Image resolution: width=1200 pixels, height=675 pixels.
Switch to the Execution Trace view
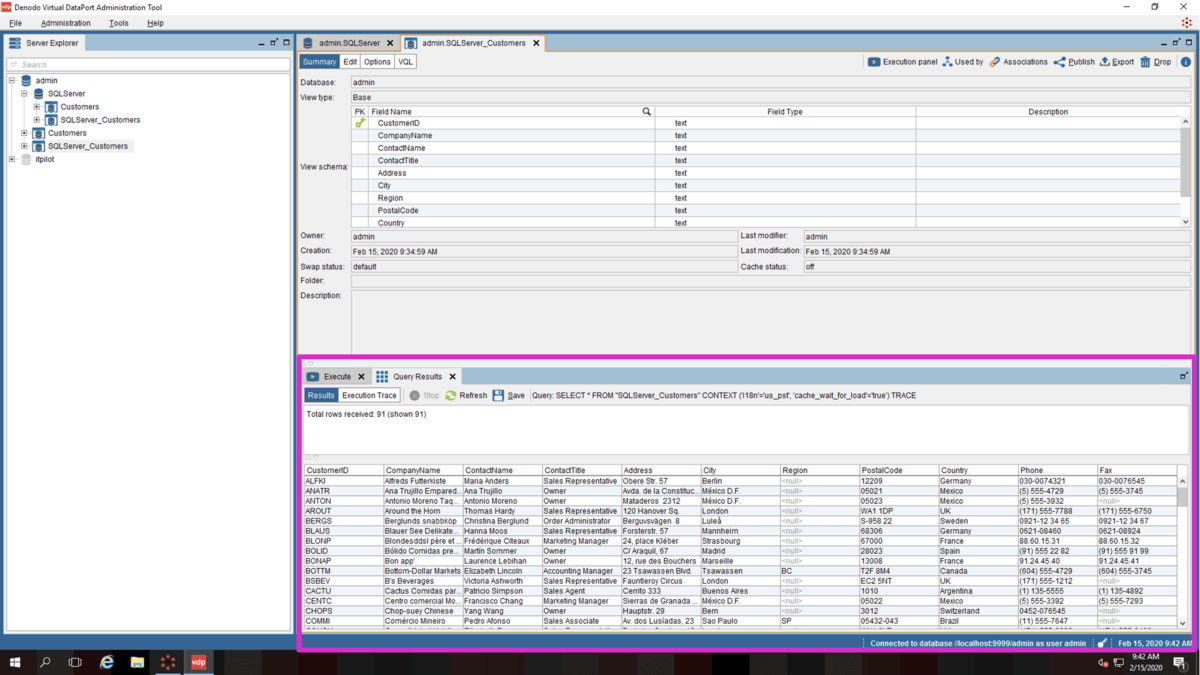click(369, 396)
